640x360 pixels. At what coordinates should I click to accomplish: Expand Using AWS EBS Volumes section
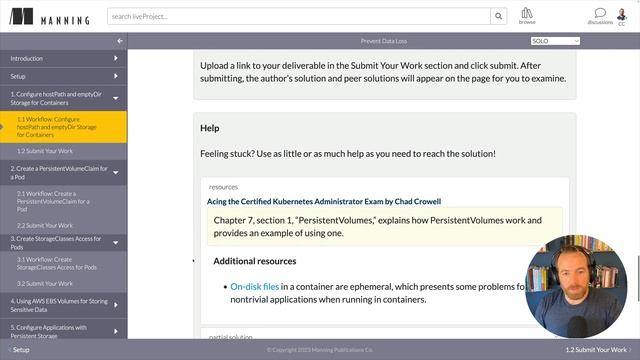(x=116, y=305)
